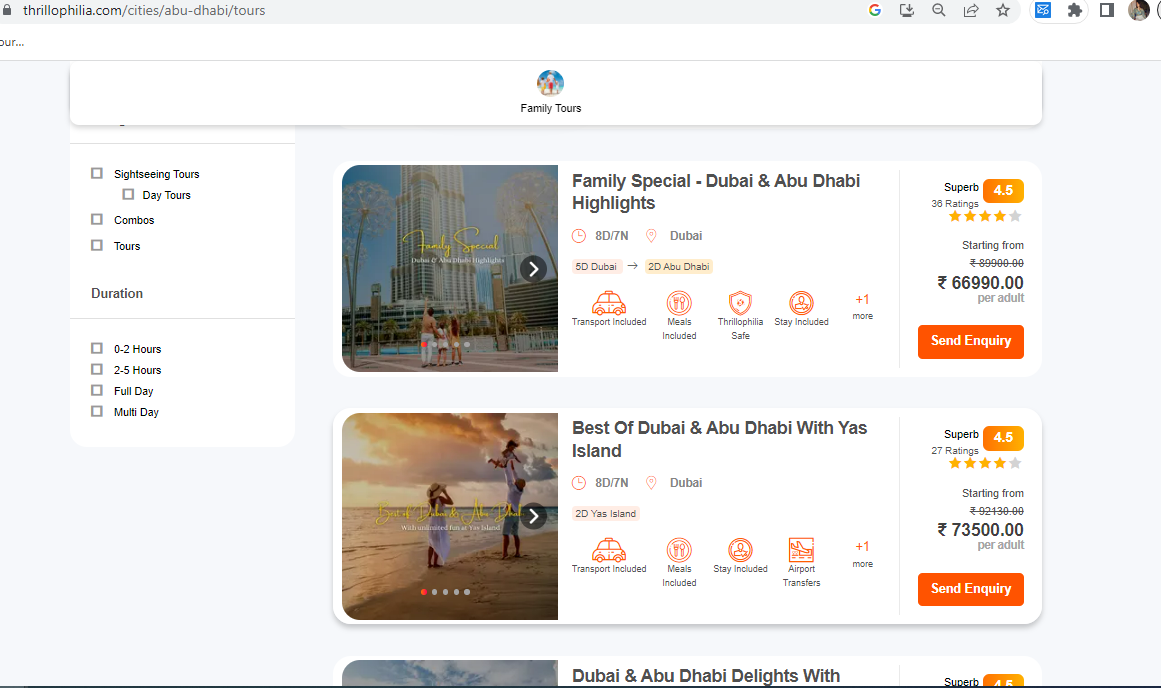1161x688 pixels.
Task: Click the star rating on Family Special card
Action: 985,216
